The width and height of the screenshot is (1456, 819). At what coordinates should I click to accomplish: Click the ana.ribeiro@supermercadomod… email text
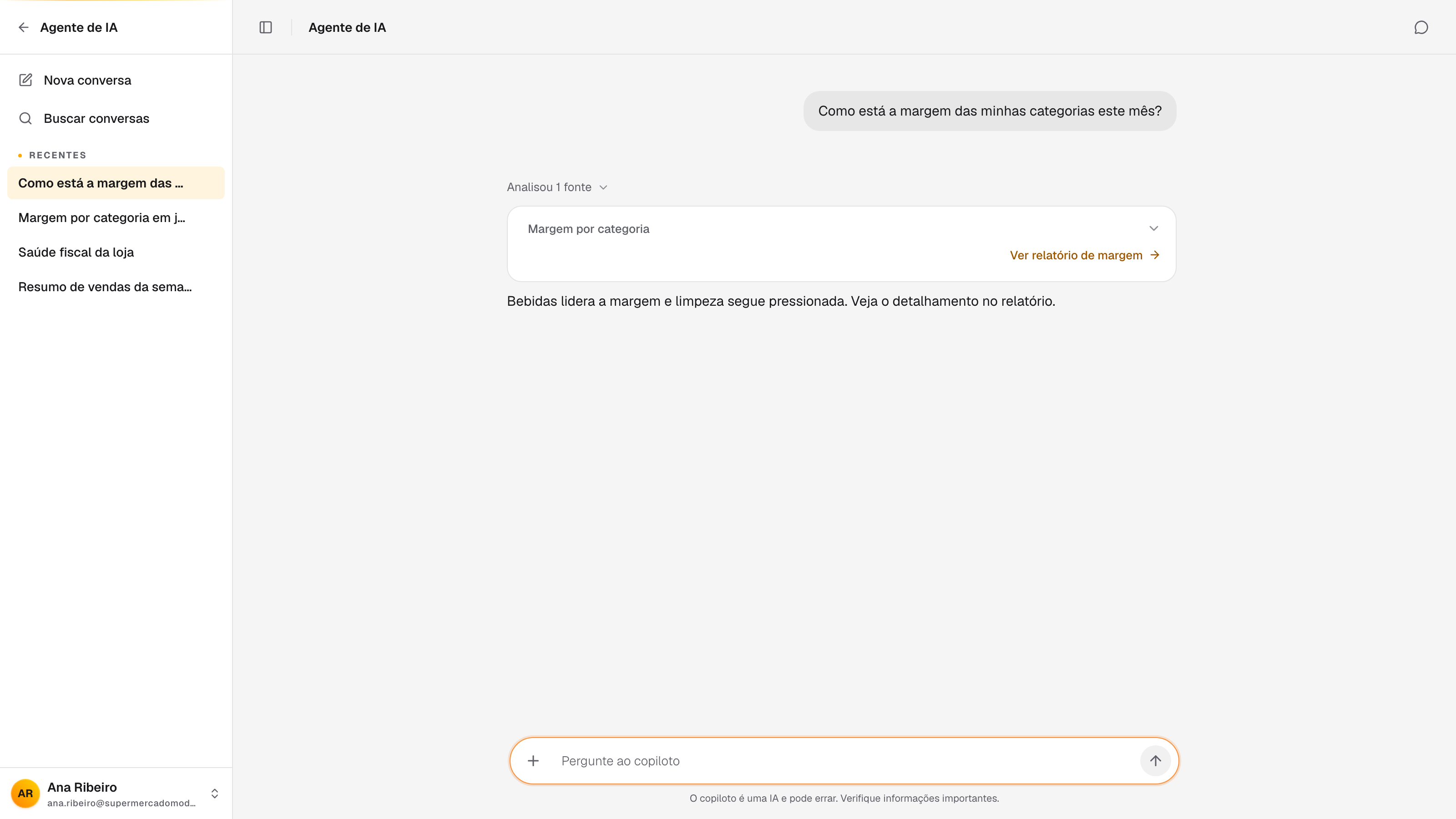point(121,803)
